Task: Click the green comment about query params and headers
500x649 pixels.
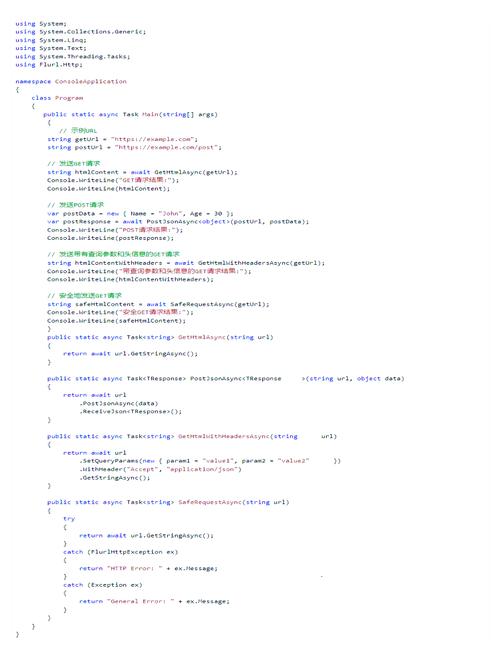Action: [113, 254]
